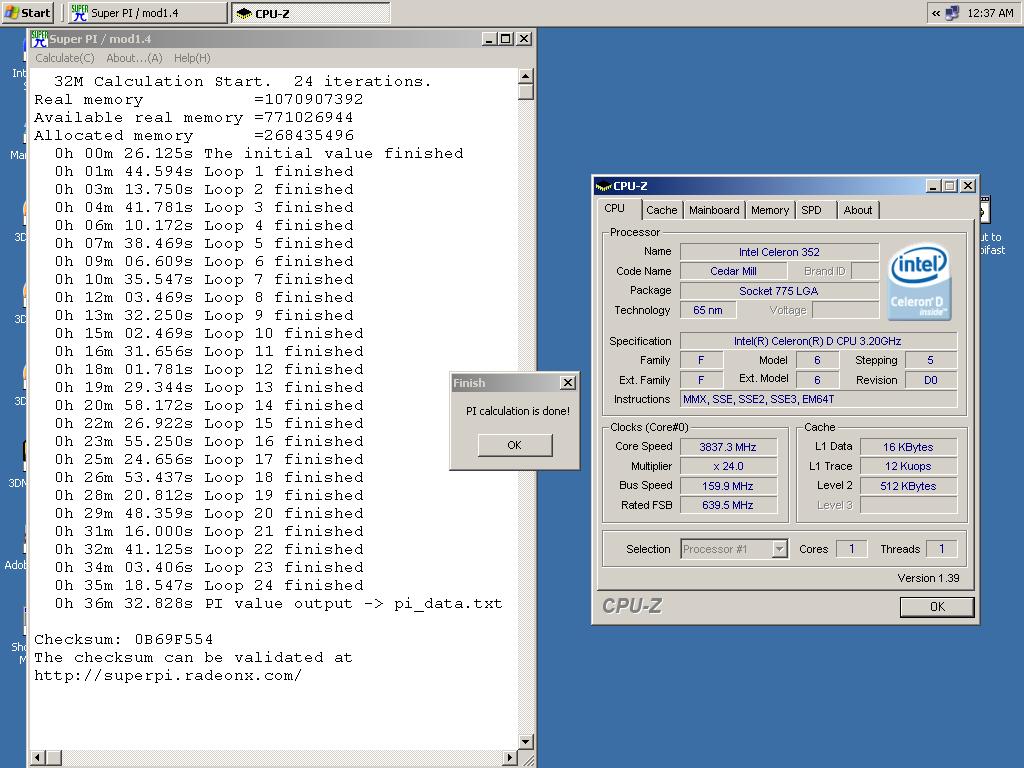
Task: Click the Level 2 cache value 512 KBytes
Action: tap(908, 486)
